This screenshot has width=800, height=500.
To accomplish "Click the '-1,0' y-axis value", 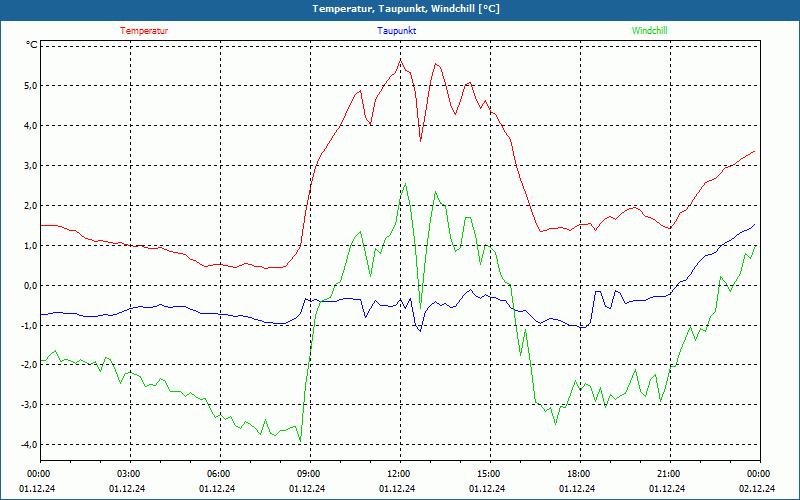I will pos(30,325).
